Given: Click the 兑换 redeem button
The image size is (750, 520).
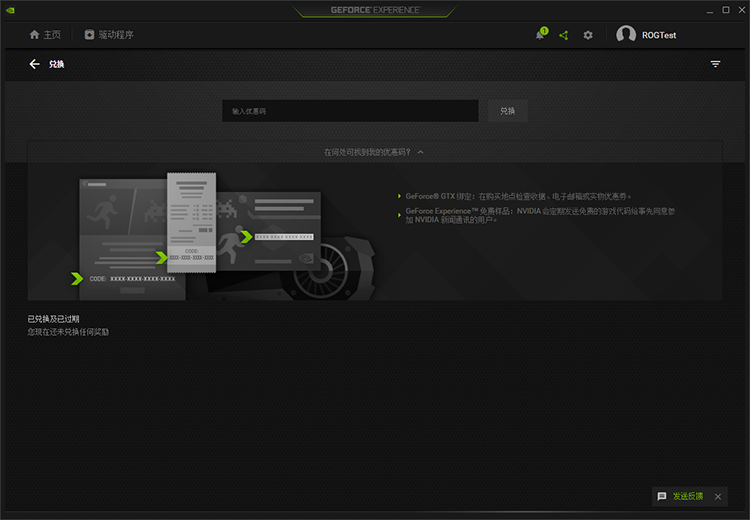Looking at the screenshot, I should [507, 111].
